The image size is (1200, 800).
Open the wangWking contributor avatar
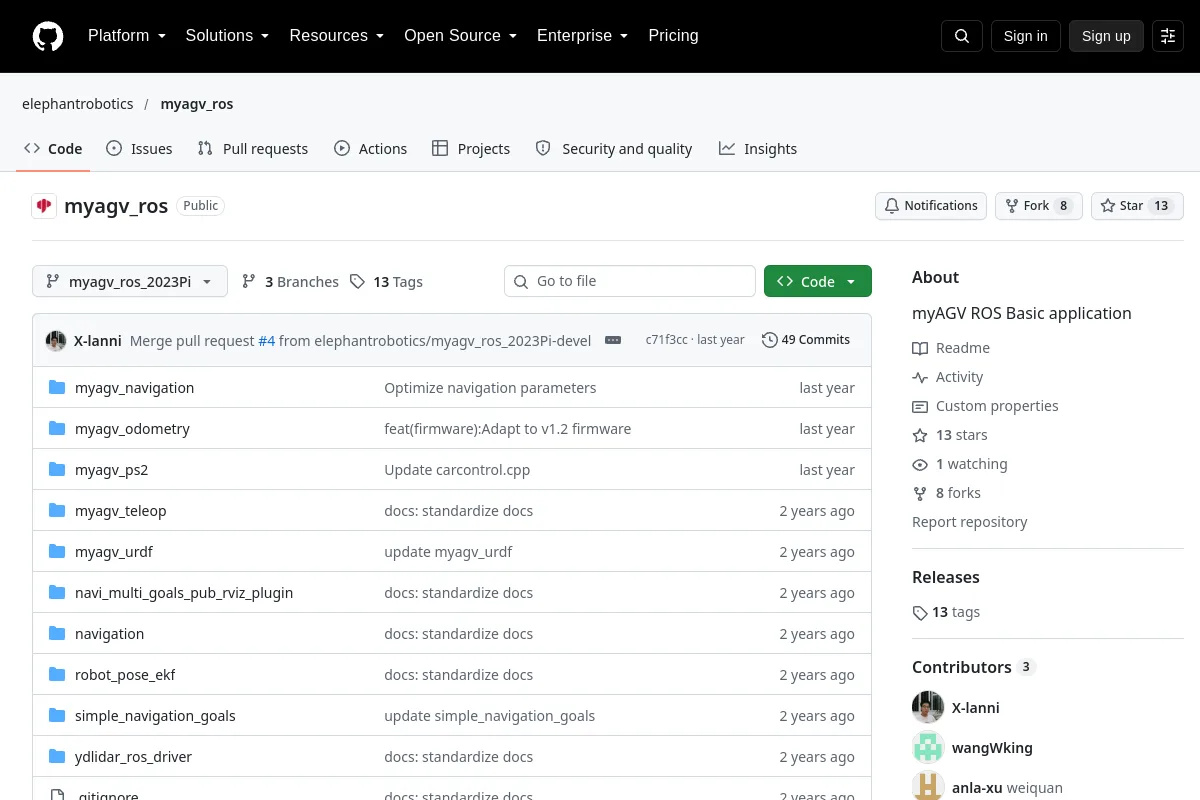[928, 747]
